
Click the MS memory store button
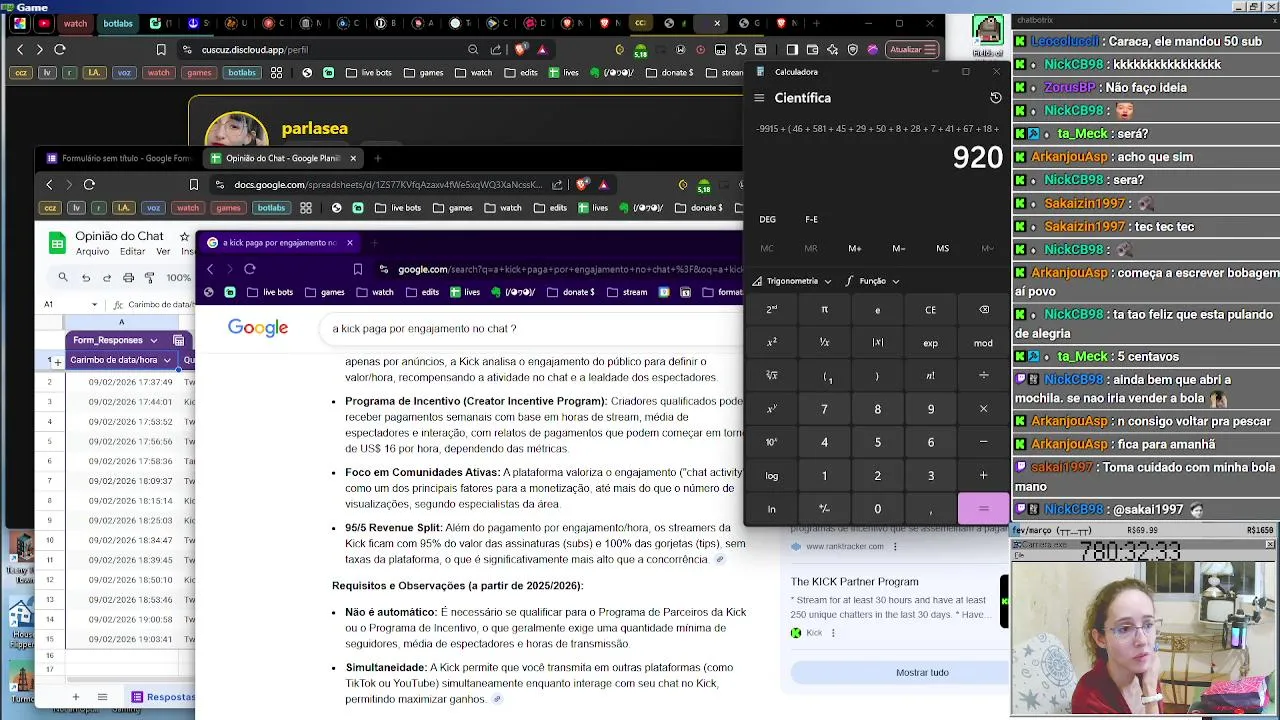(x=942, y=248)
